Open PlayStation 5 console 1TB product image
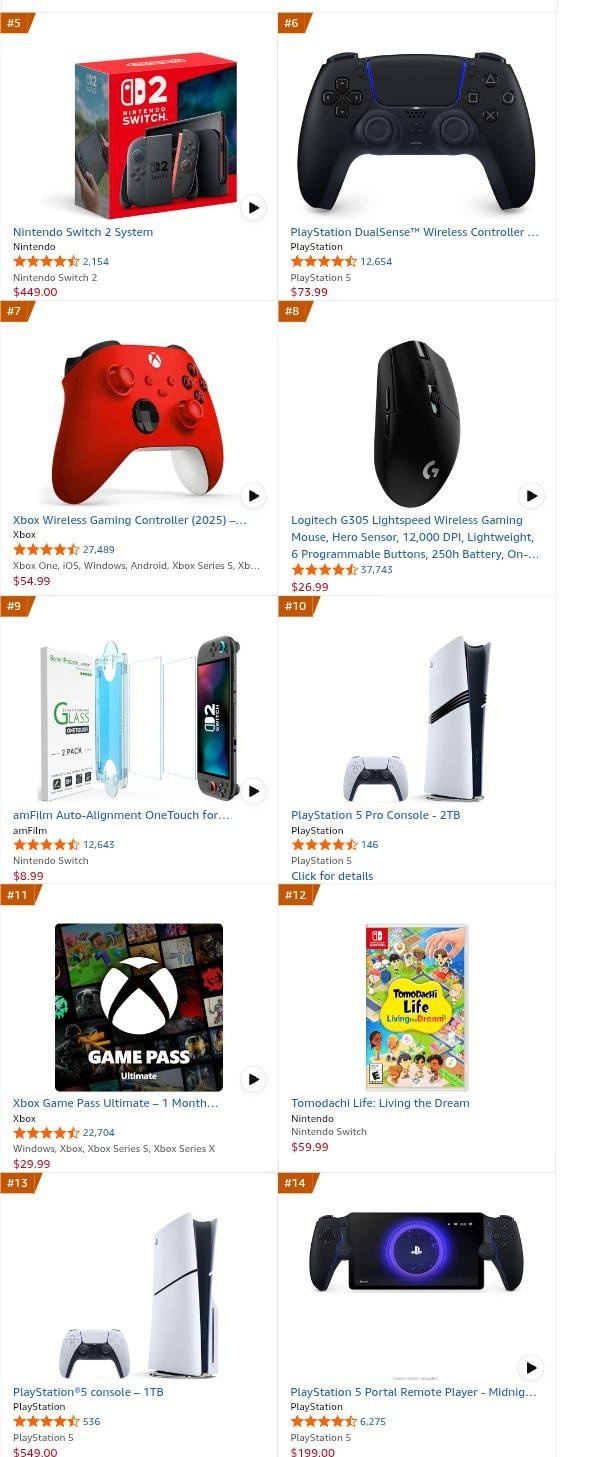 [x=139, y=1296]
